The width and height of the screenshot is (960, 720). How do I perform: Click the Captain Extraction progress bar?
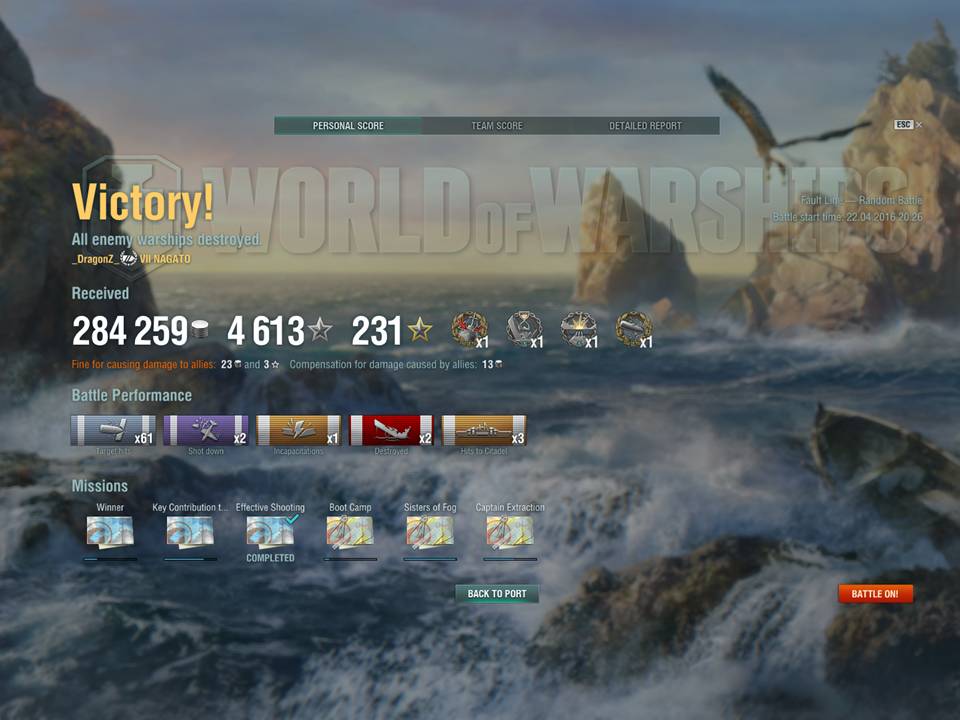[510, 559]
